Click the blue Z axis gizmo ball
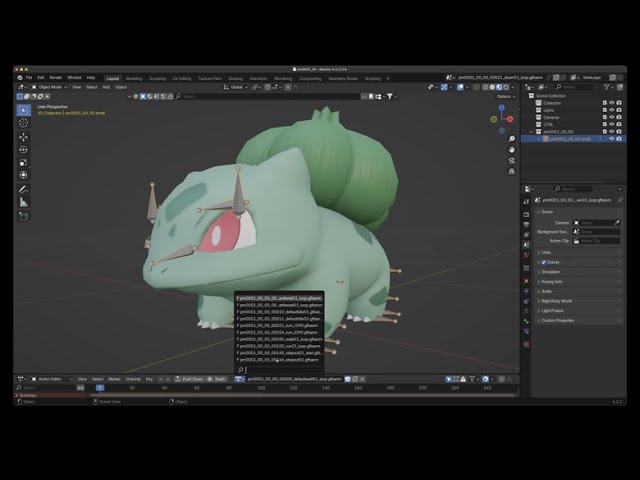640x480 pixels. [x=502, y=108]
